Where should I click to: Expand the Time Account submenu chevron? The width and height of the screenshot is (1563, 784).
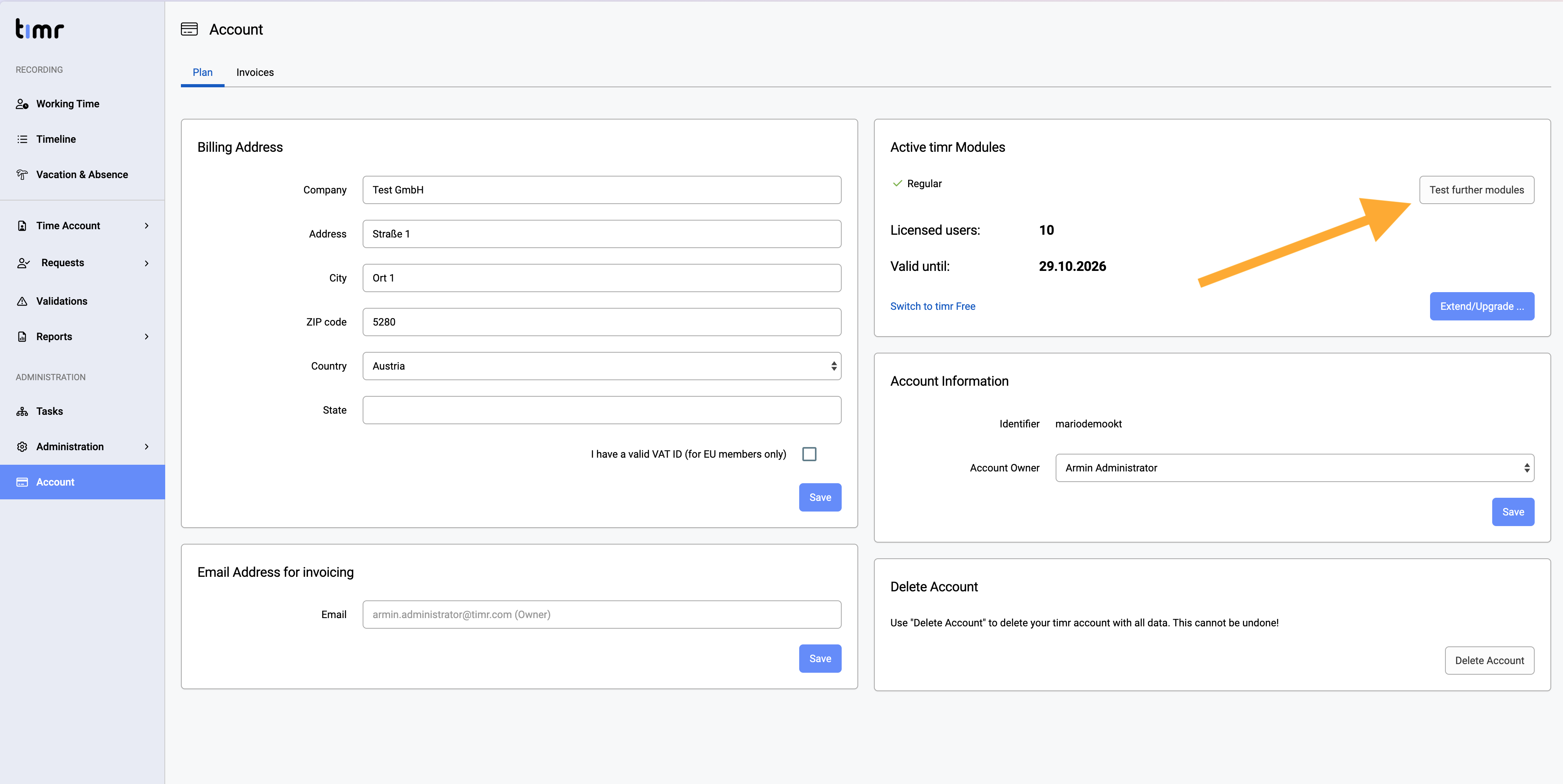click(146, 226)
